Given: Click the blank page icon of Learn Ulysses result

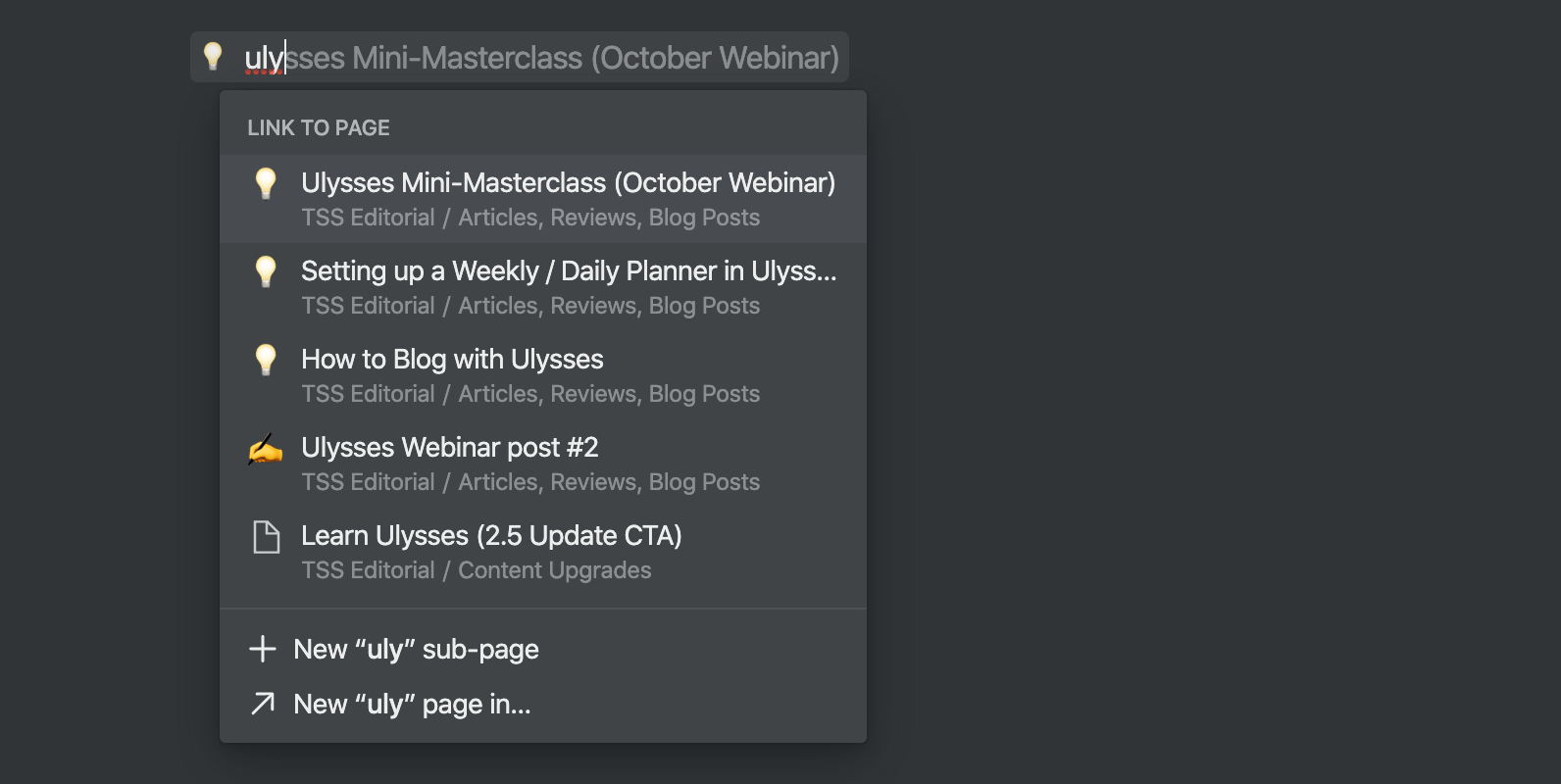Looking at the screenshot, I should coord(266,537).
